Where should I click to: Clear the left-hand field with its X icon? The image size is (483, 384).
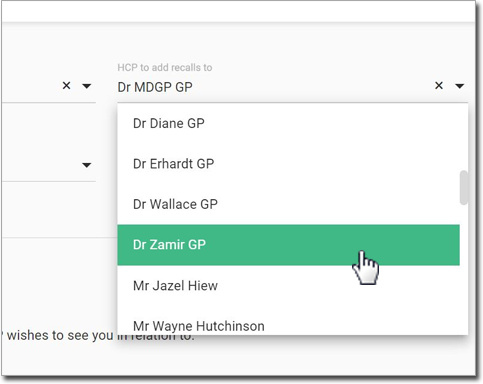click(66, 86)
